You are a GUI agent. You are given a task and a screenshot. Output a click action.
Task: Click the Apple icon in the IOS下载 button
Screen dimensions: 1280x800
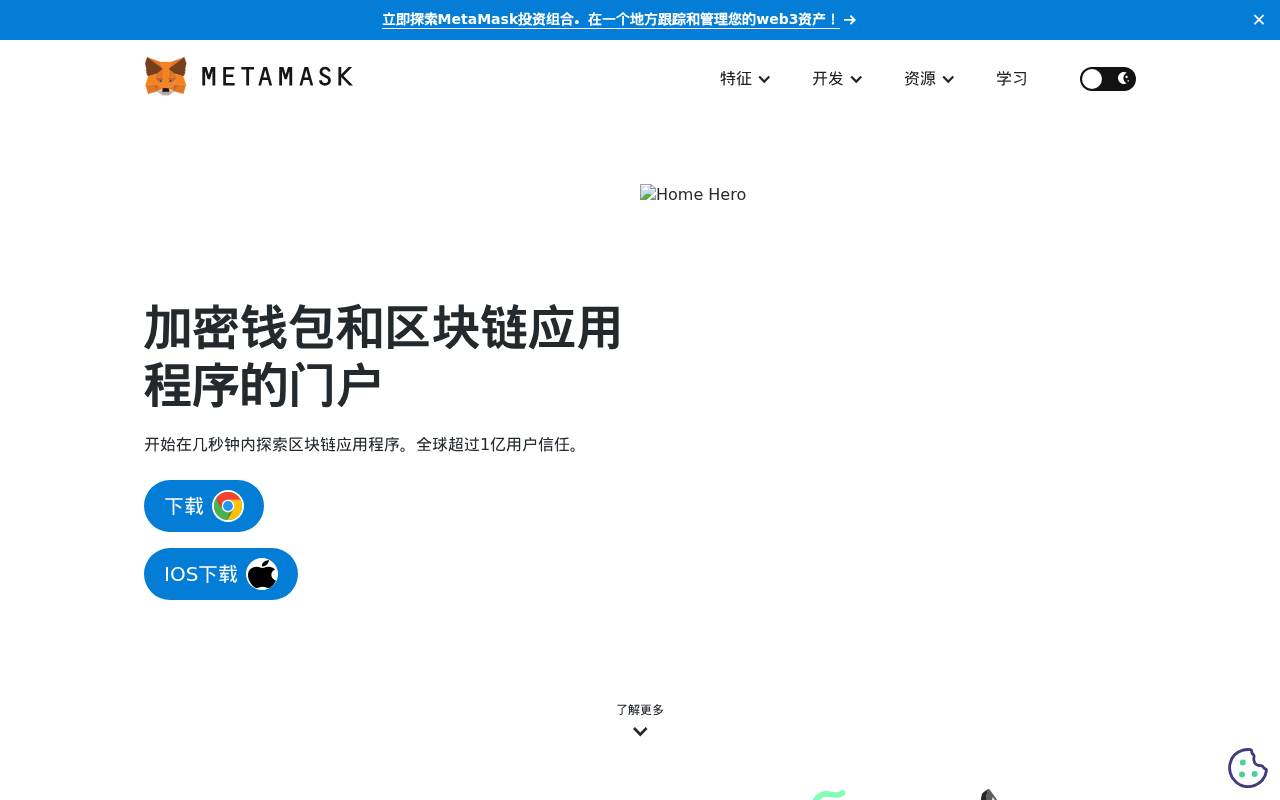(x=262, y=574)
